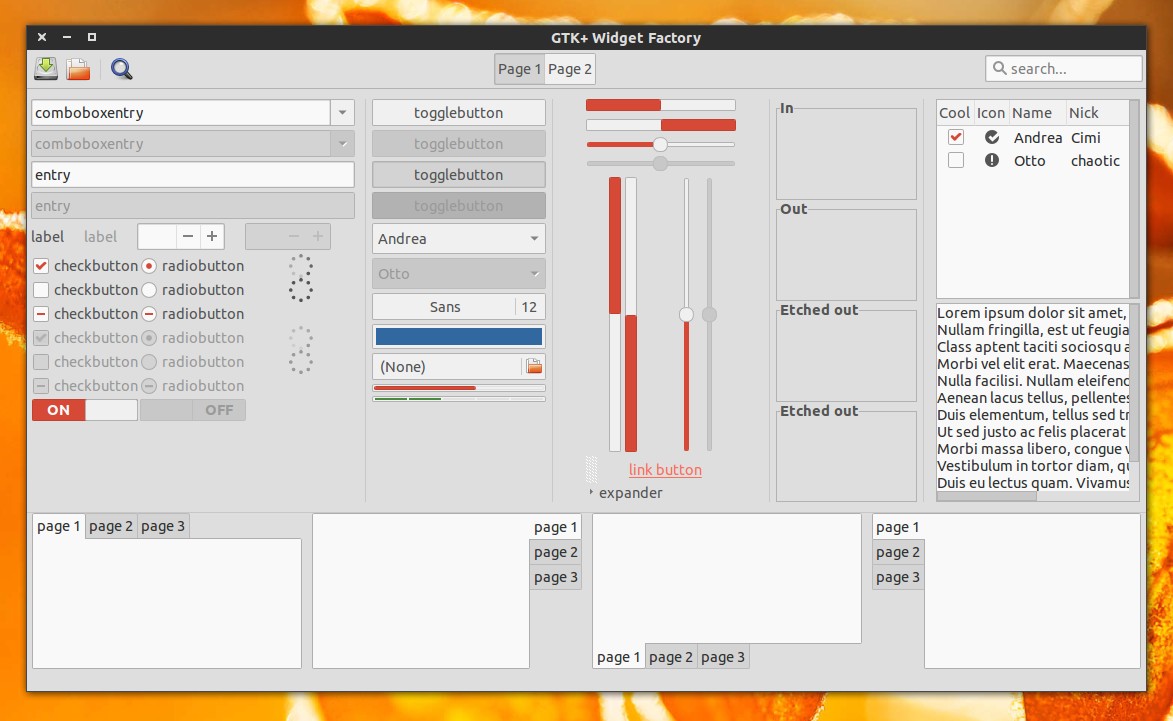This screenshot has height=721, width=1173.
Task: Click the blue color button
Action: [x=457, y=336]
